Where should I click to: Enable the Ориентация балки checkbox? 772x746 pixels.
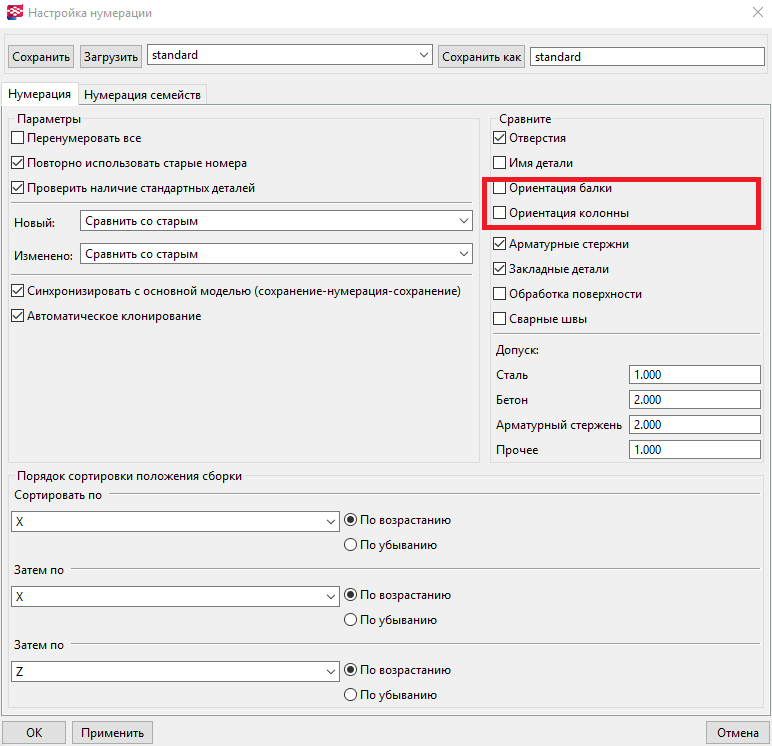click(500, 188)
